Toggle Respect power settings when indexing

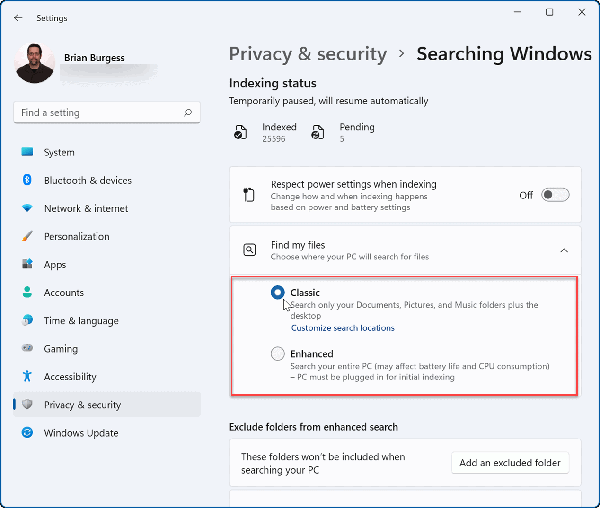click(555, 195)
